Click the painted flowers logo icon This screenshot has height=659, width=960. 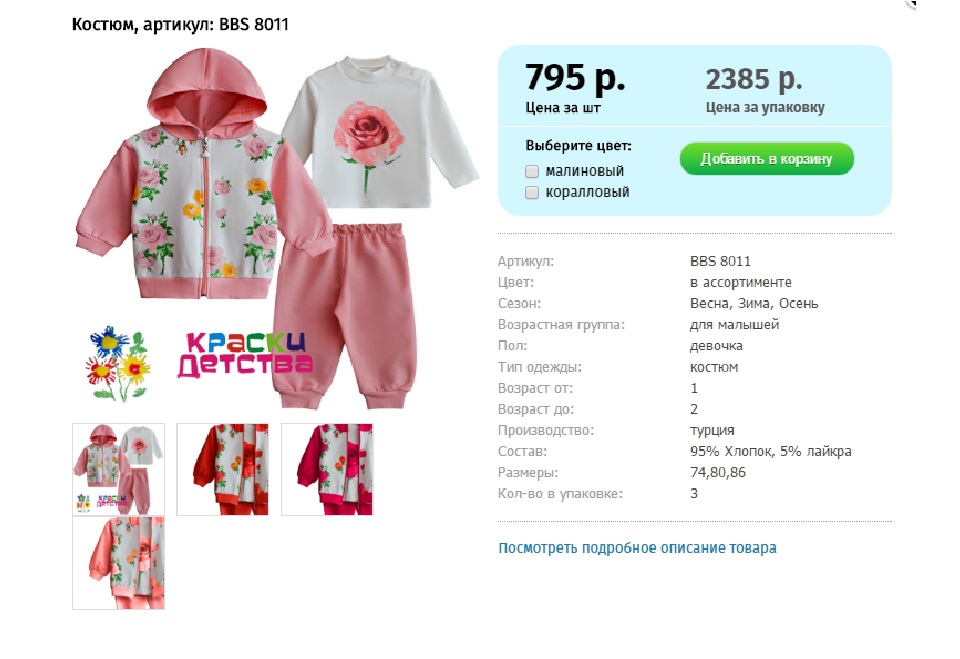tap(118, 363)
